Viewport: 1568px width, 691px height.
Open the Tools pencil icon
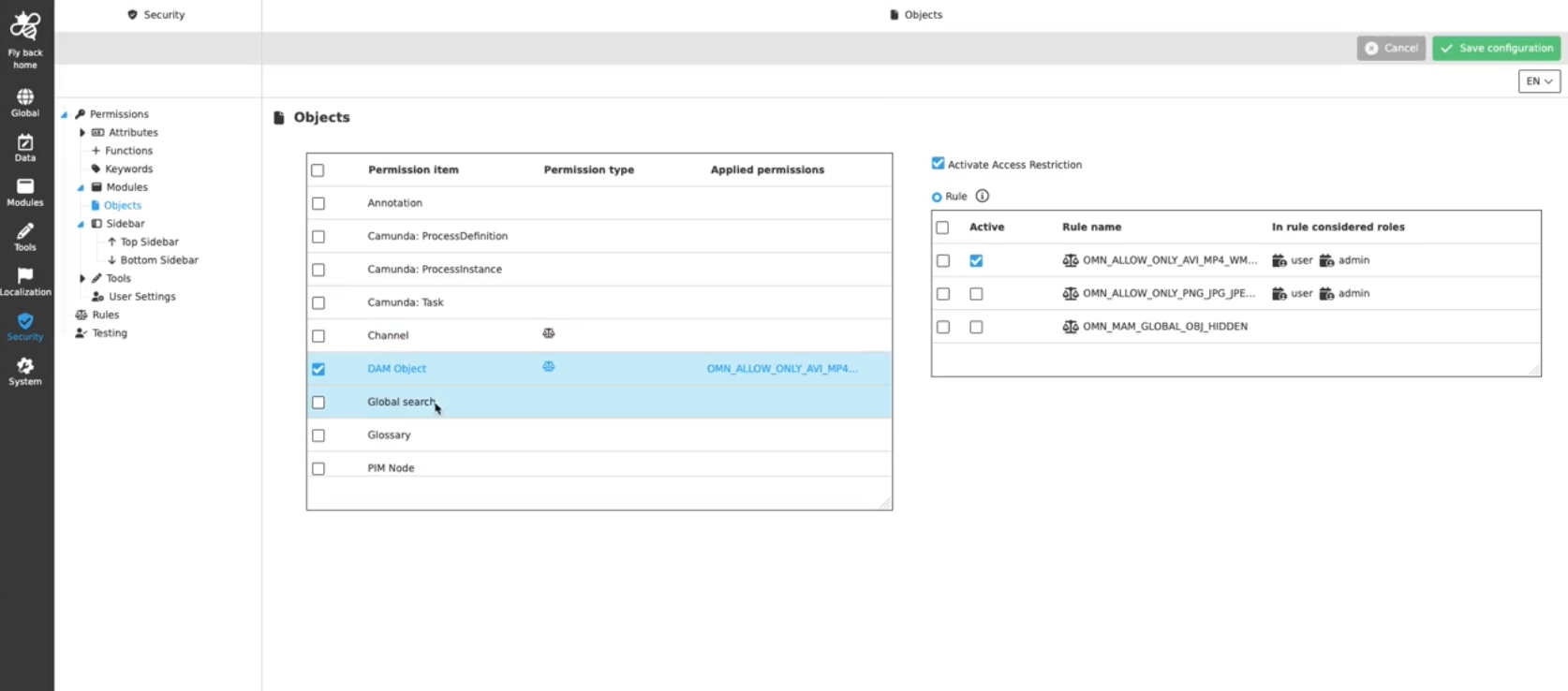[x=25, y=232]
